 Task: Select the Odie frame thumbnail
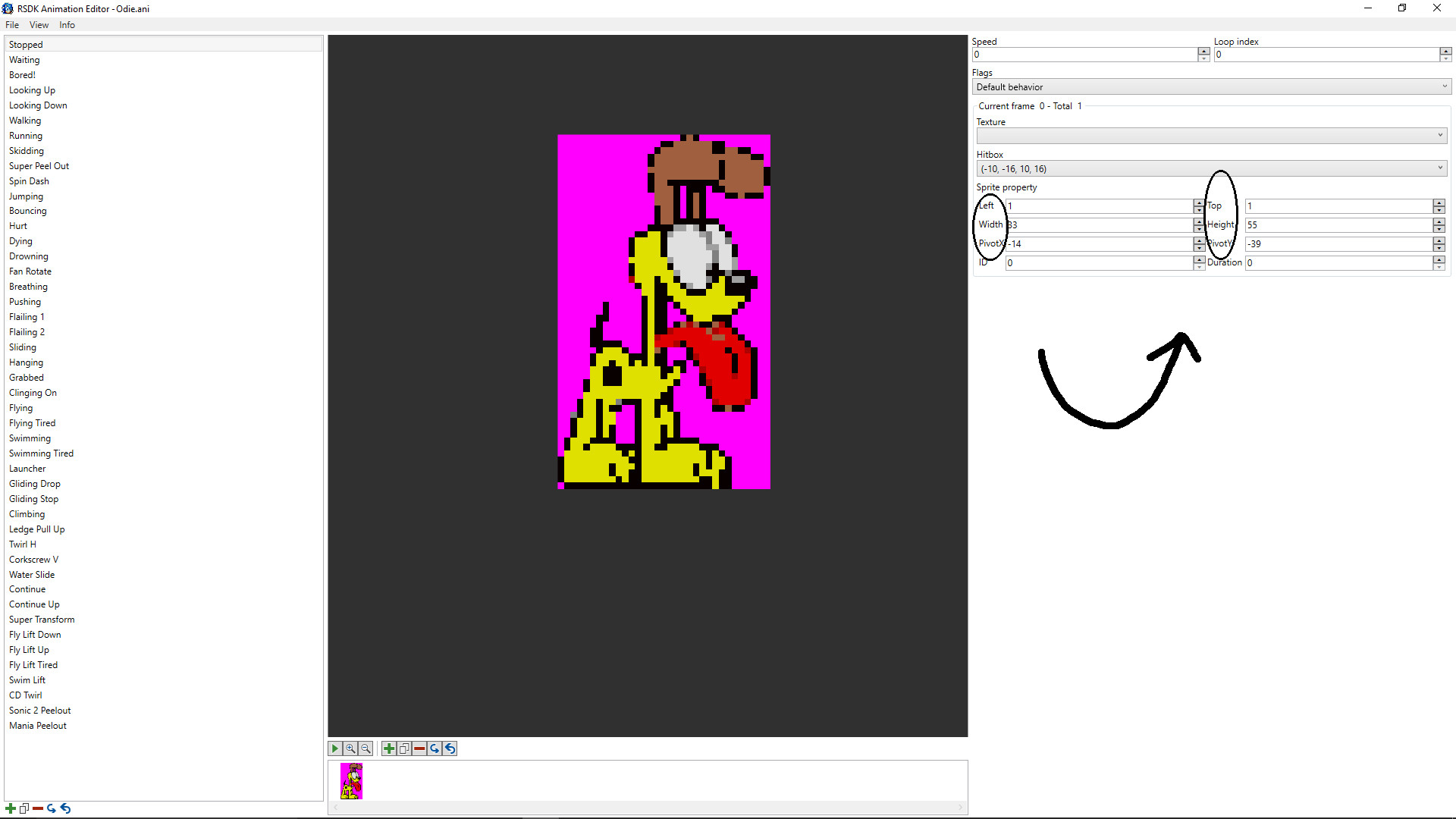(351, 780)
